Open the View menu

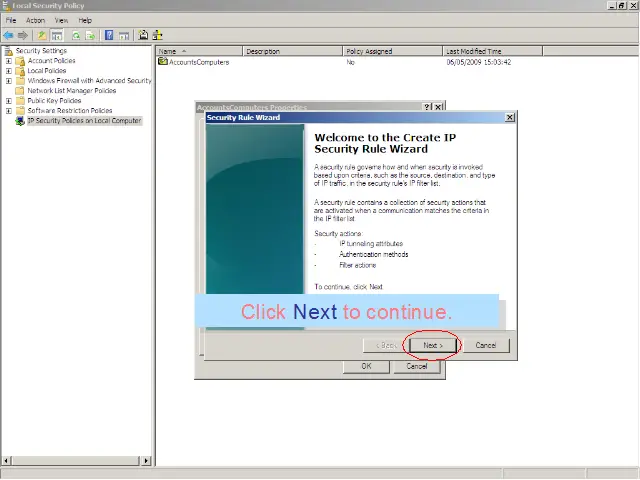[61, 20]
